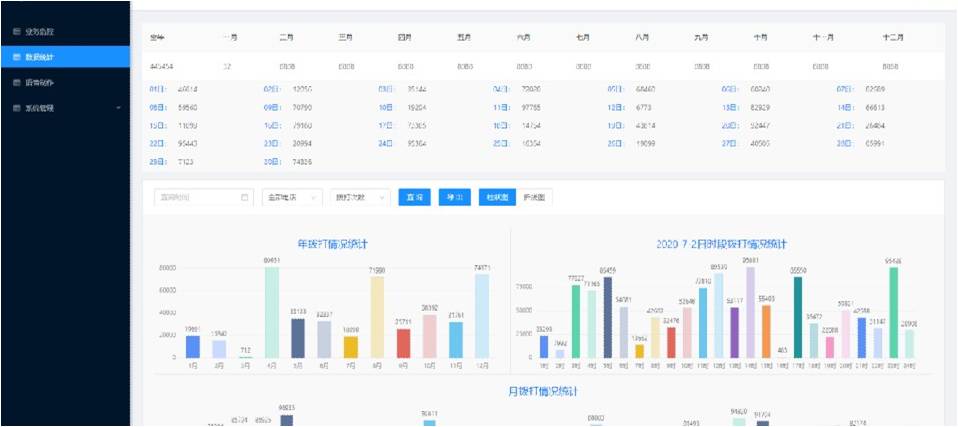Click the 数据统计 sidebar menu icon
The height and width of the screenshot is (427, 958).
[x=16, y=57]
